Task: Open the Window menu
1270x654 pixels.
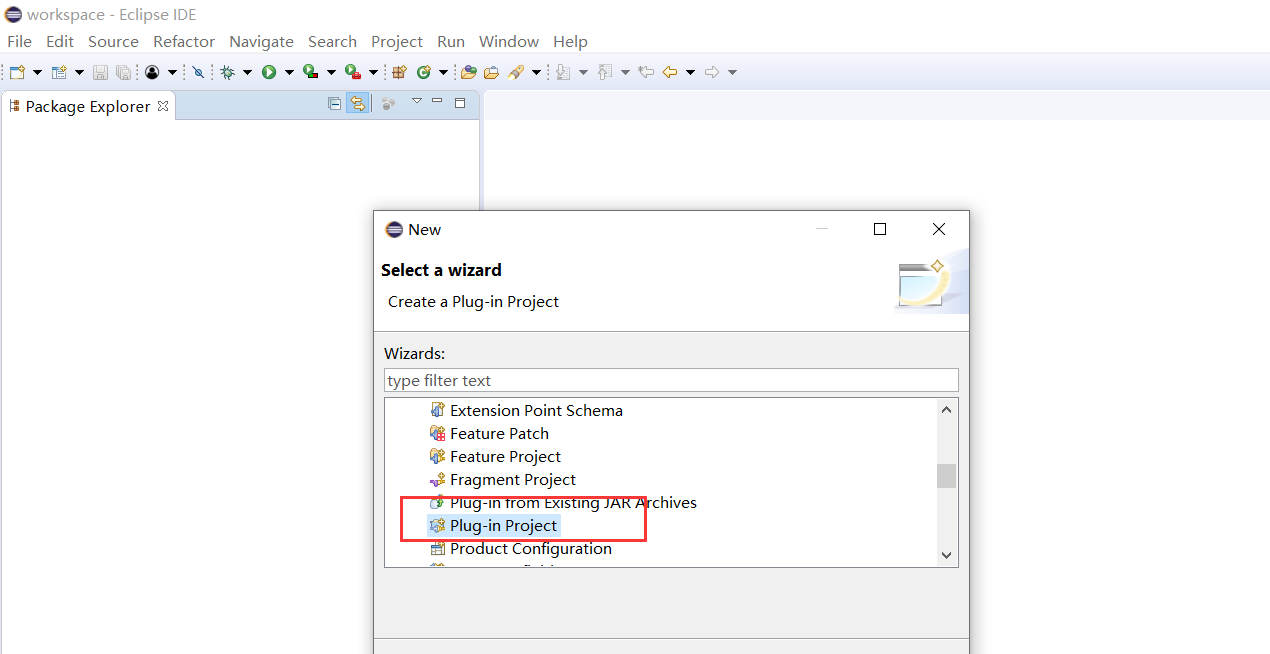Action: coord(509,41)
